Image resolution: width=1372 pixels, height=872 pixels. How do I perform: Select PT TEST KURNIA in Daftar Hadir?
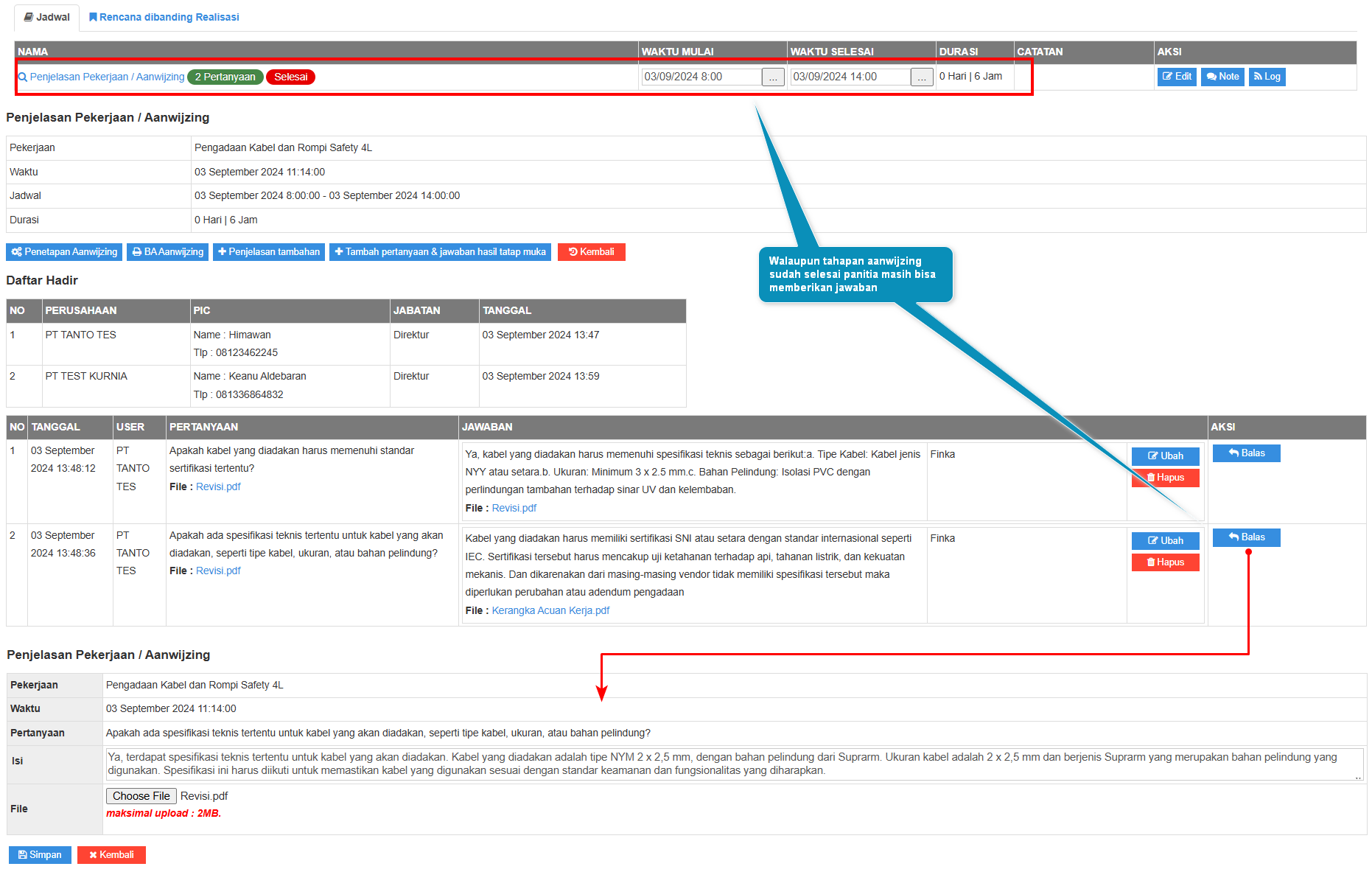pos(86,376)
